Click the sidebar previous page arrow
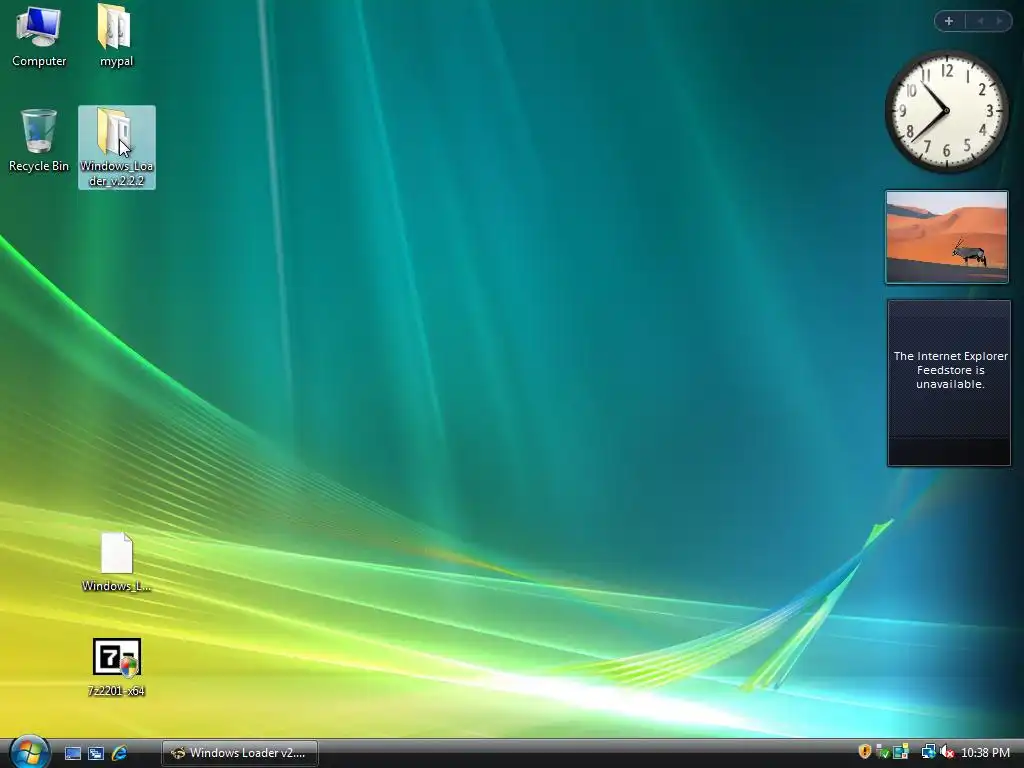Screen dimensions: 1024x768 980,21
